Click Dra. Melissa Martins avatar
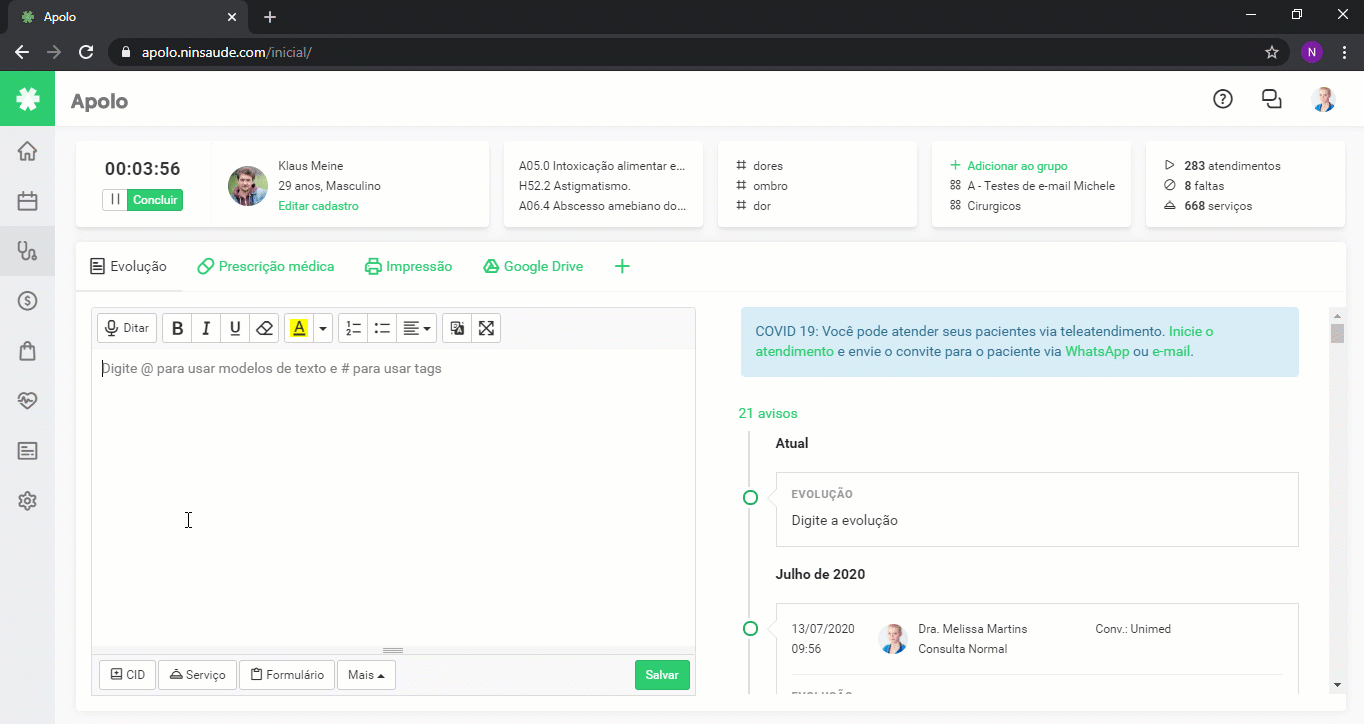 coord(893,639)
